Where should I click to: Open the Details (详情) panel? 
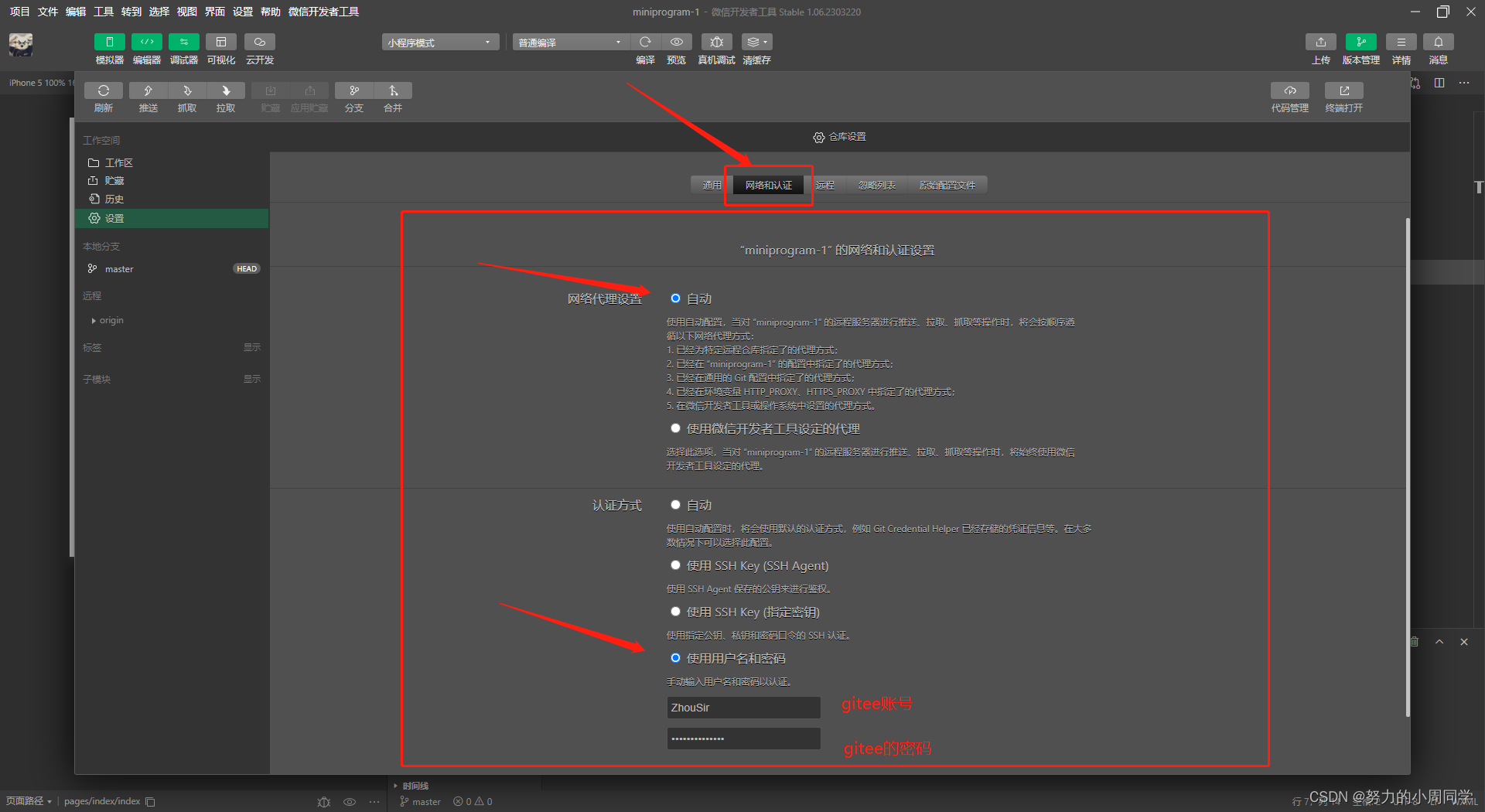pos(1401,42)
